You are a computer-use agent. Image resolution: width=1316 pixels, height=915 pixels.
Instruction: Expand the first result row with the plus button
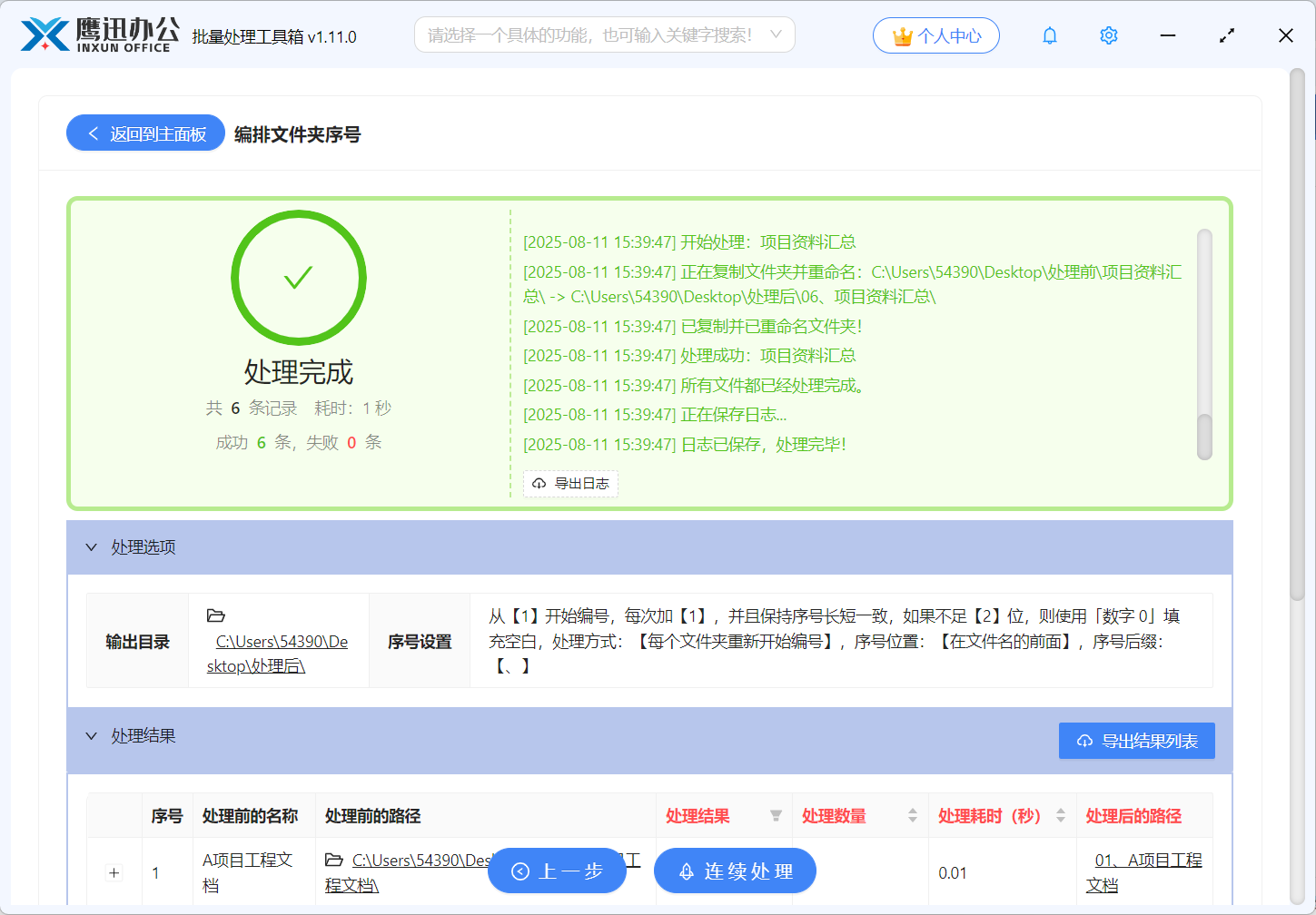tap(114, 872)
